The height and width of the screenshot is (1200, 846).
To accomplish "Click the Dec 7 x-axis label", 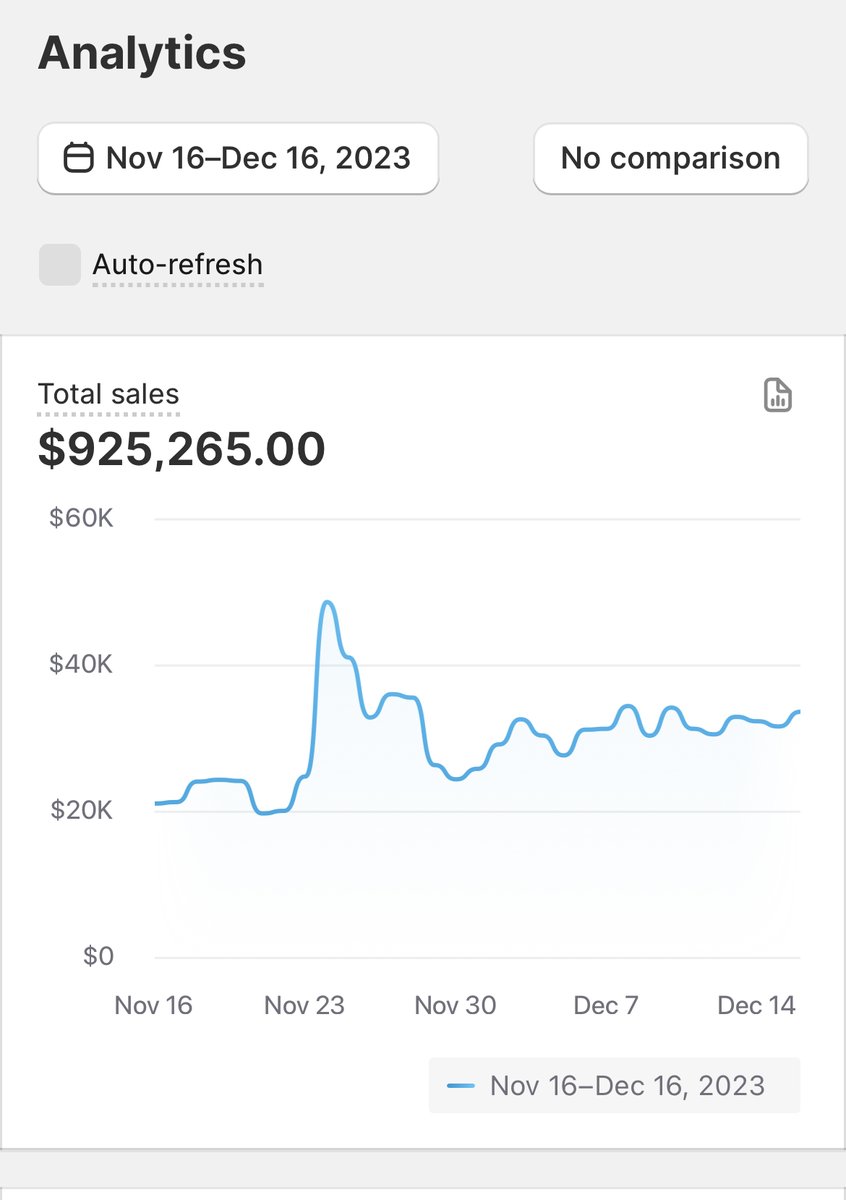I will pos(606,1005).
